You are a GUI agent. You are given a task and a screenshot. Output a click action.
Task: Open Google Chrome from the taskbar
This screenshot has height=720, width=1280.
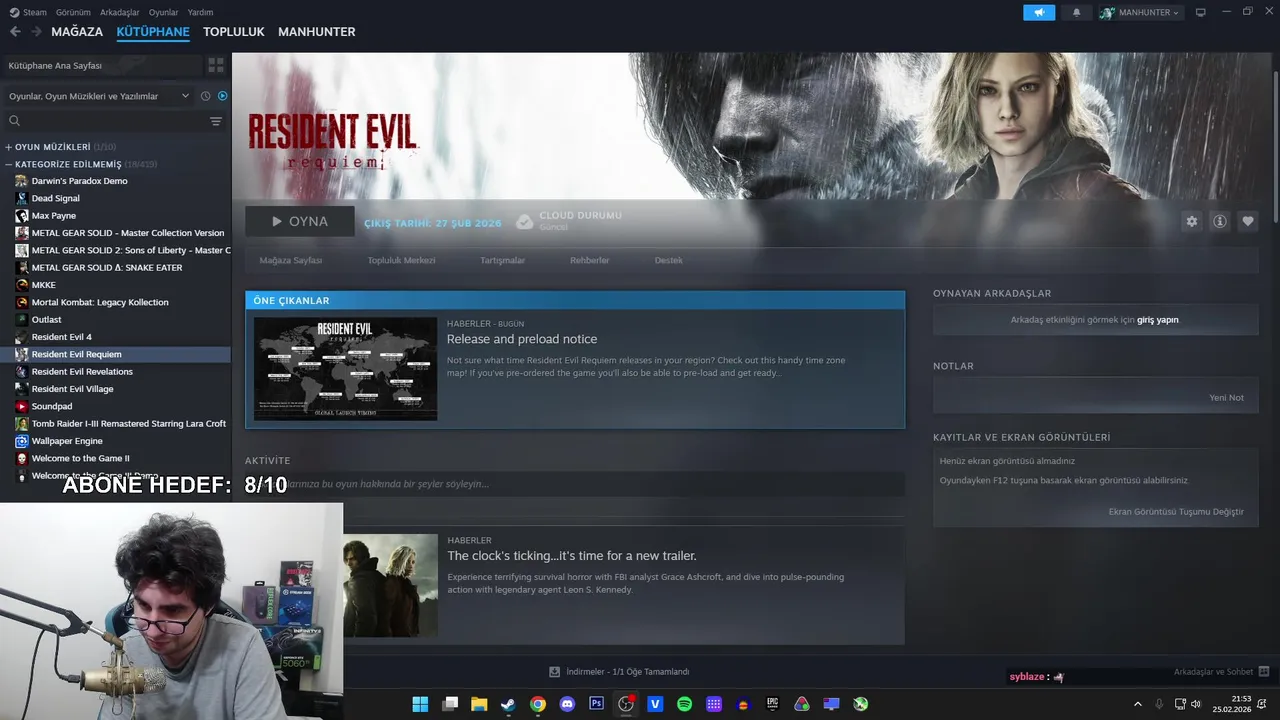538,704
